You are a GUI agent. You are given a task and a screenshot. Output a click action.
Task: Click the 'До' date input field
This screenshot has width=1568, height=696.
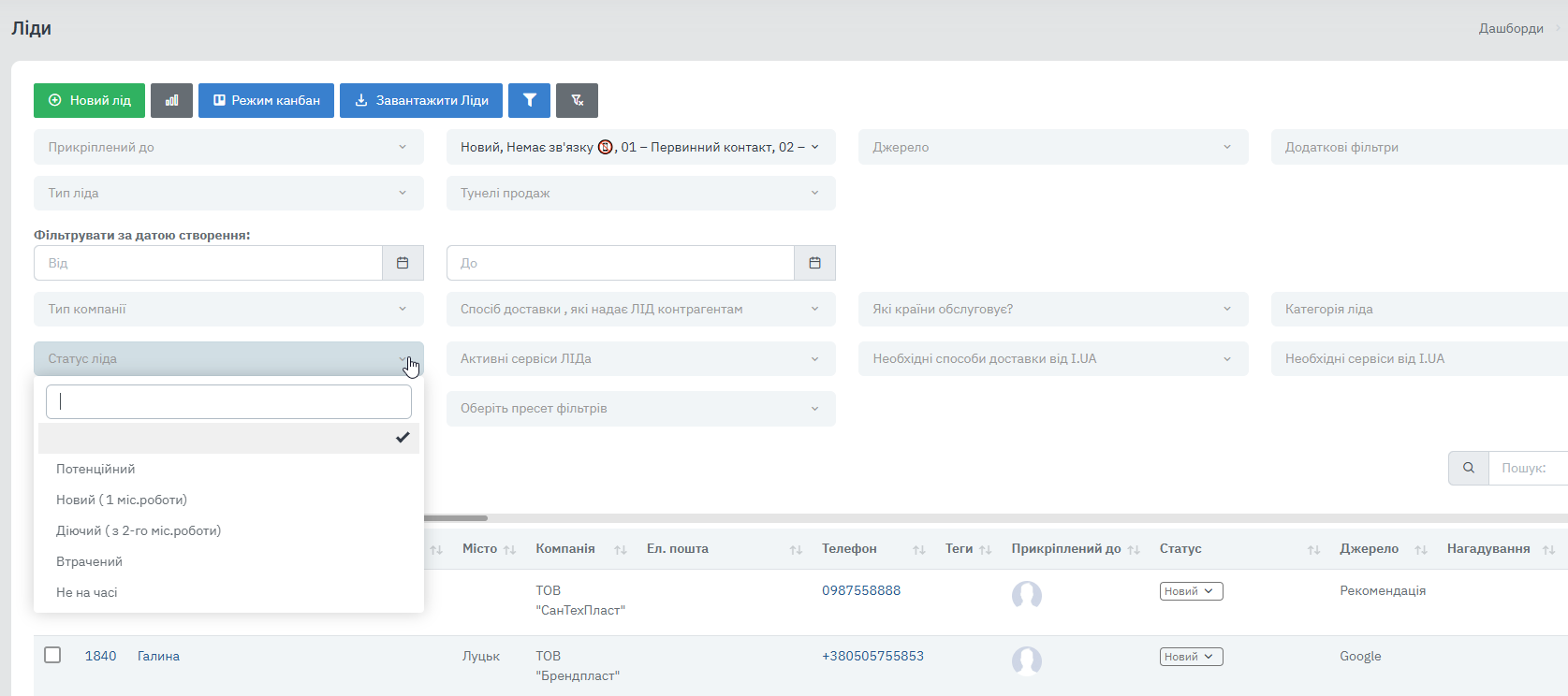[621, 263]
